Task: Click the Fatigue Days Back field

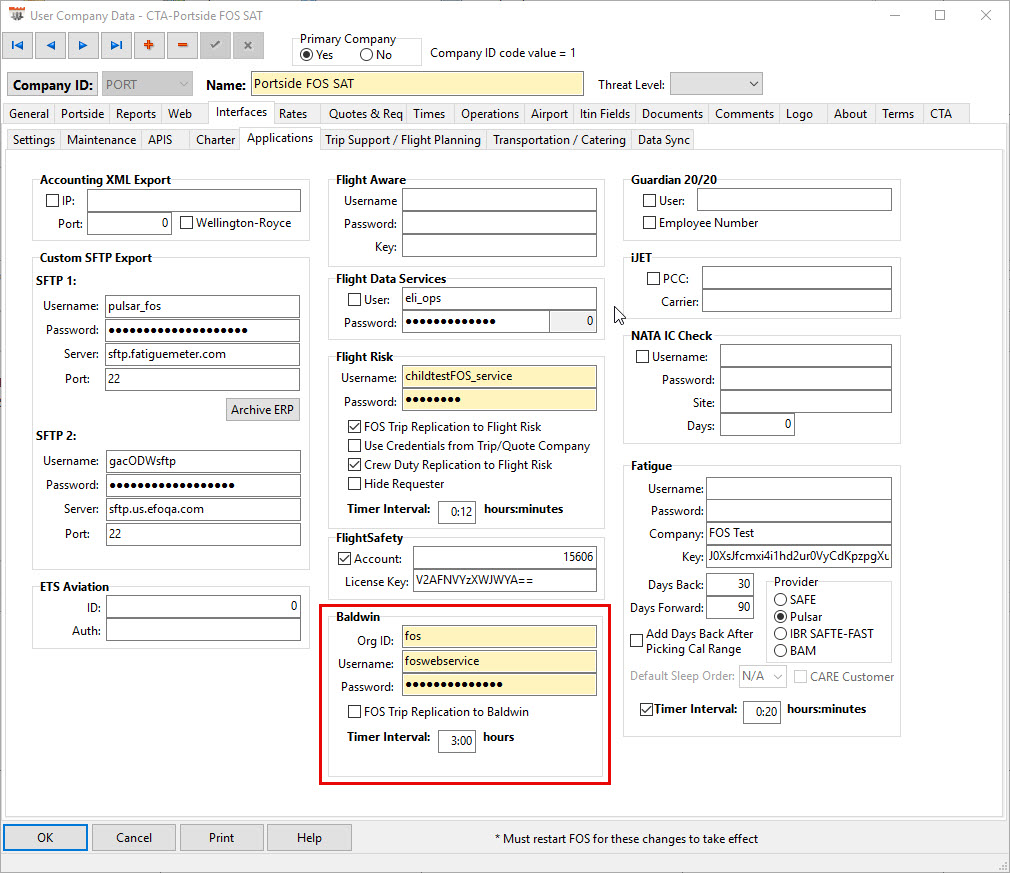Action: point(730,584)
